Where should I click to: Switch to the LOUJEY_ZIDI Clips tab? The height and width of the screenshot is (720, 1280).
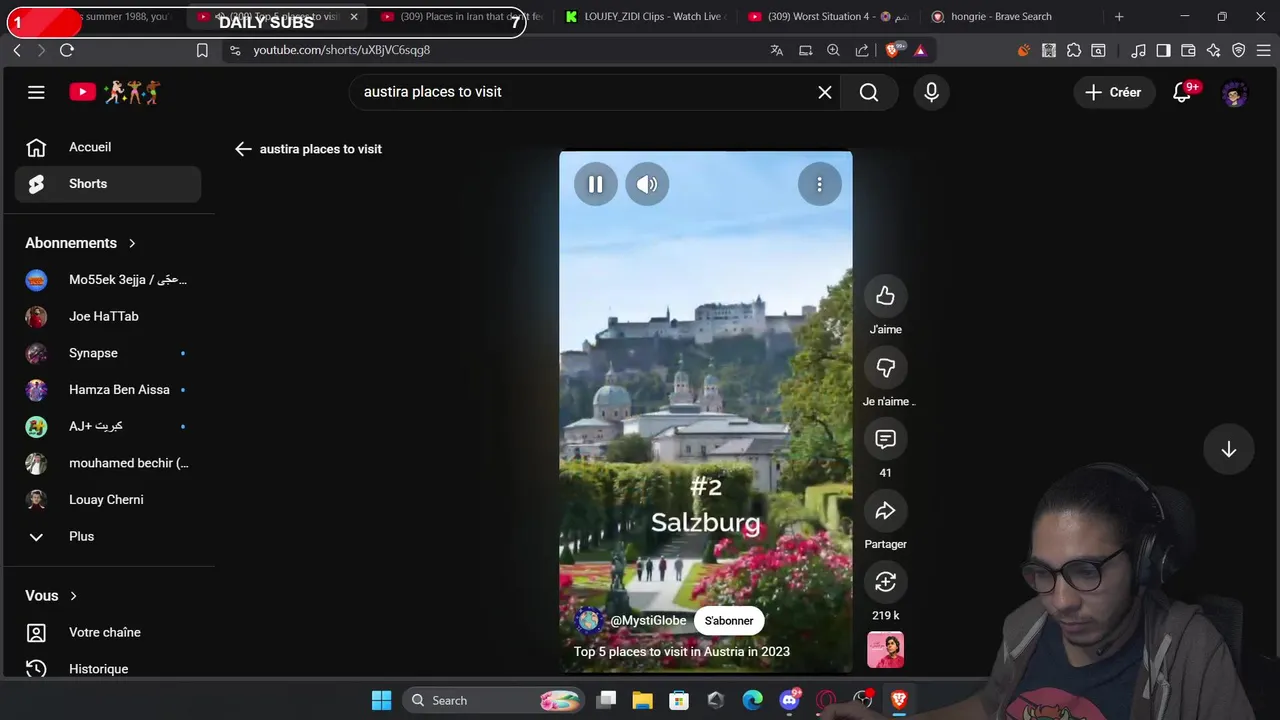(x=645, y=17)
